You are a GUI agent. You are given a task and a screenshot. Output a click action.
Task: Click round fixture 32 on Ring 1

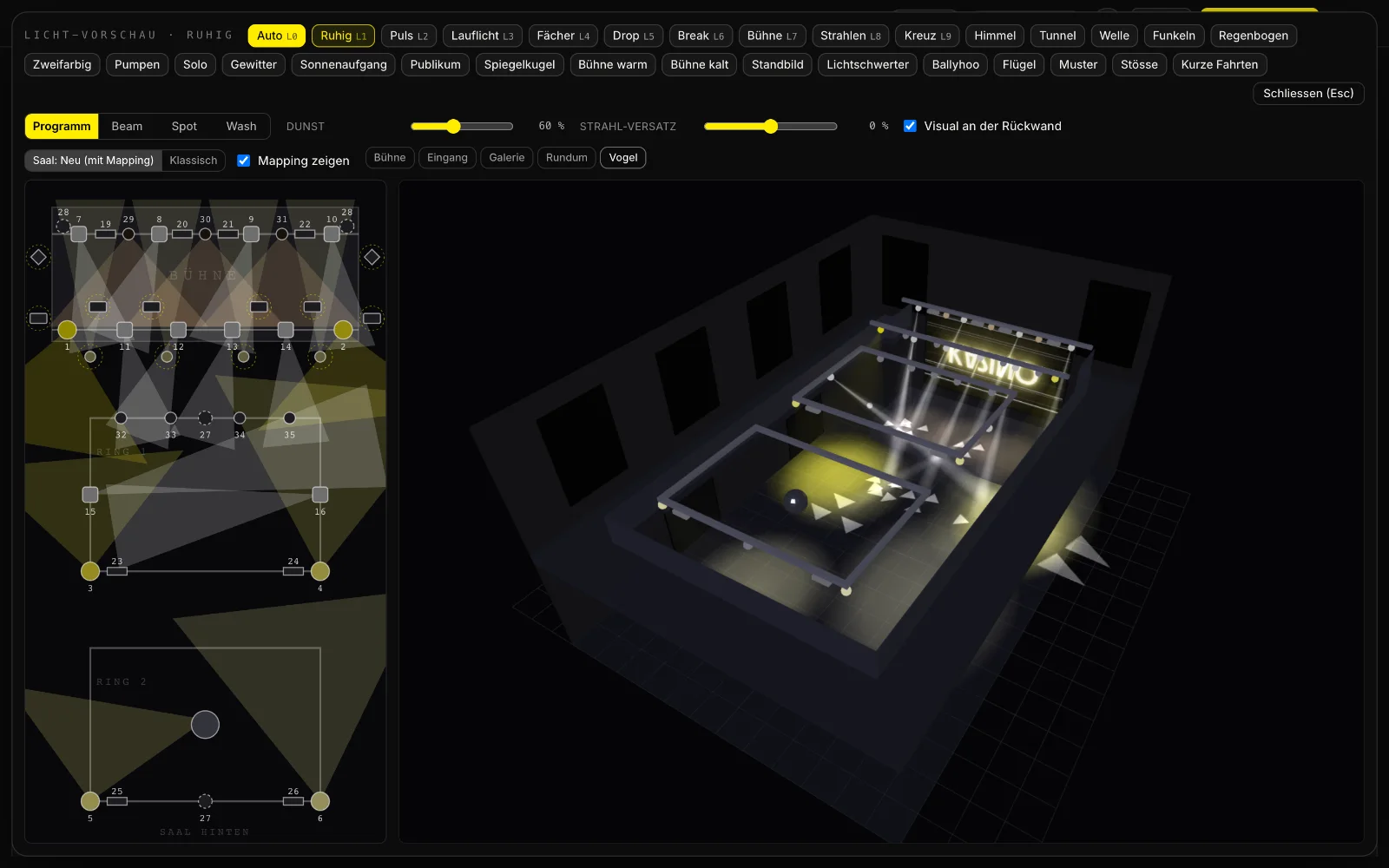[x=121, y=418]
